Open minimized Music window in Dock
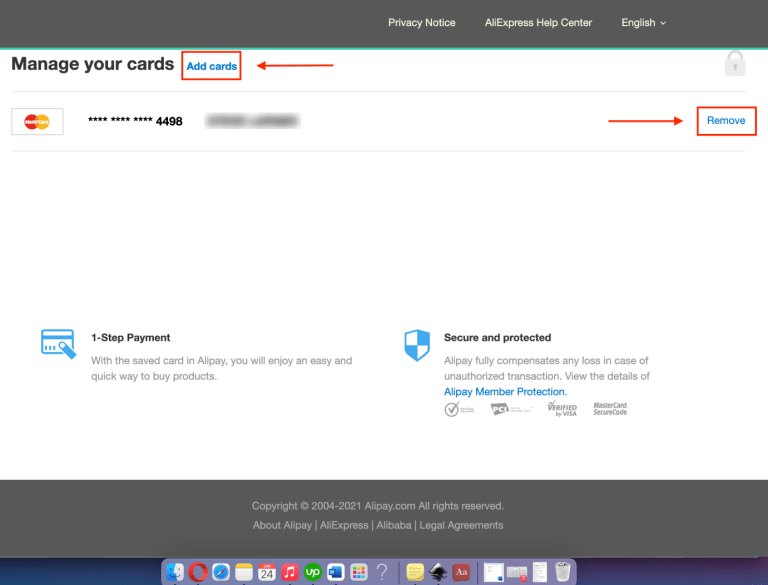The width and height of the screenshot is (768, 585). coord(517,572)
